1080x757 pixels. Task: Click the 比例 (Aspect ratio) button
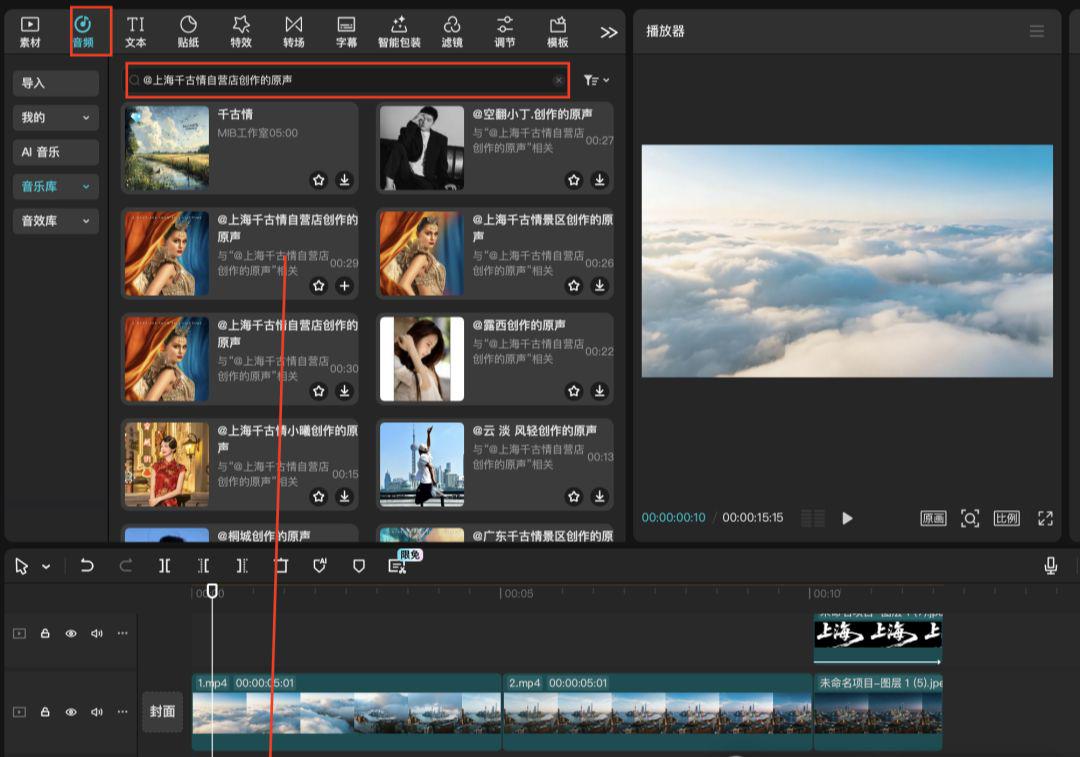(x=1005, y=519)
